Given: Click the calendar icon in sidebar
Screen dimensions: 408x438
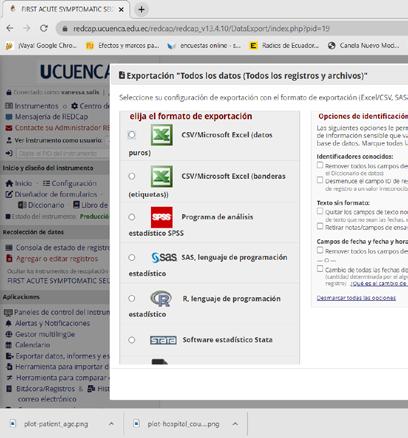Looking at the screenshot, I should click(x=9, y=345).
